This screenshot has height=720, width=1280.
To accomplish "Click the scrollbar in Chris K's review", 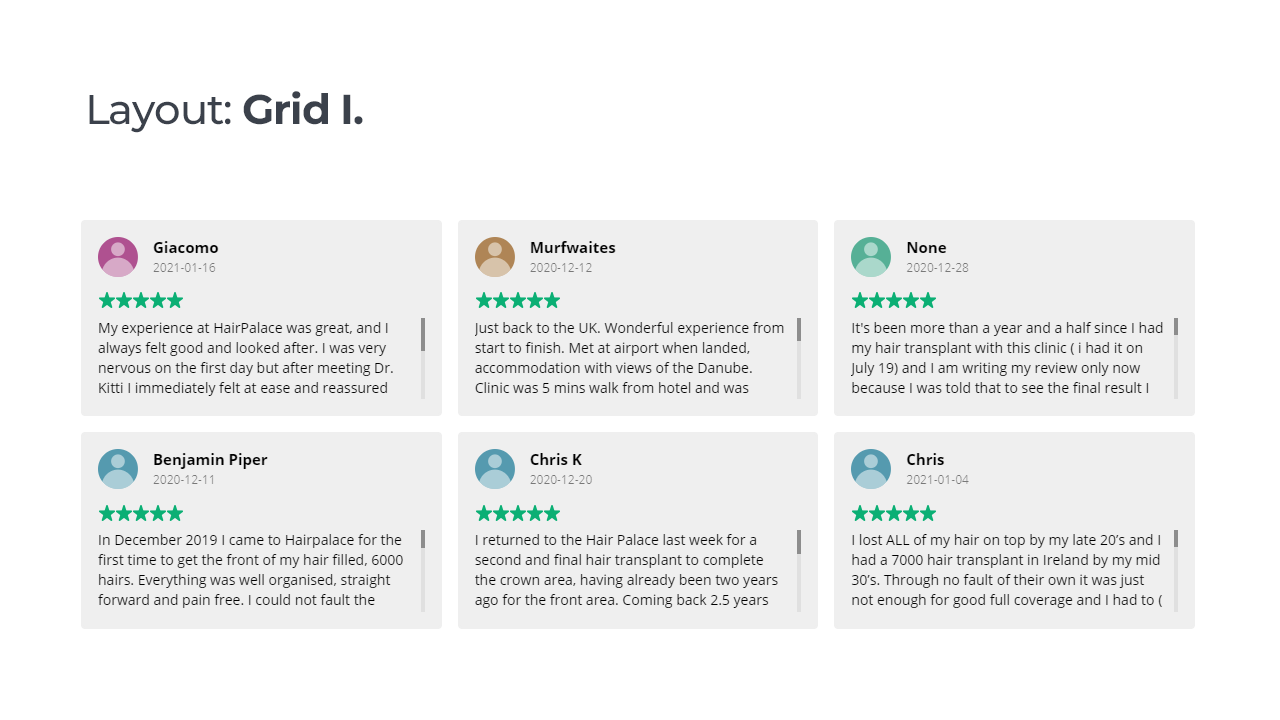I will (x=799, y=570).
